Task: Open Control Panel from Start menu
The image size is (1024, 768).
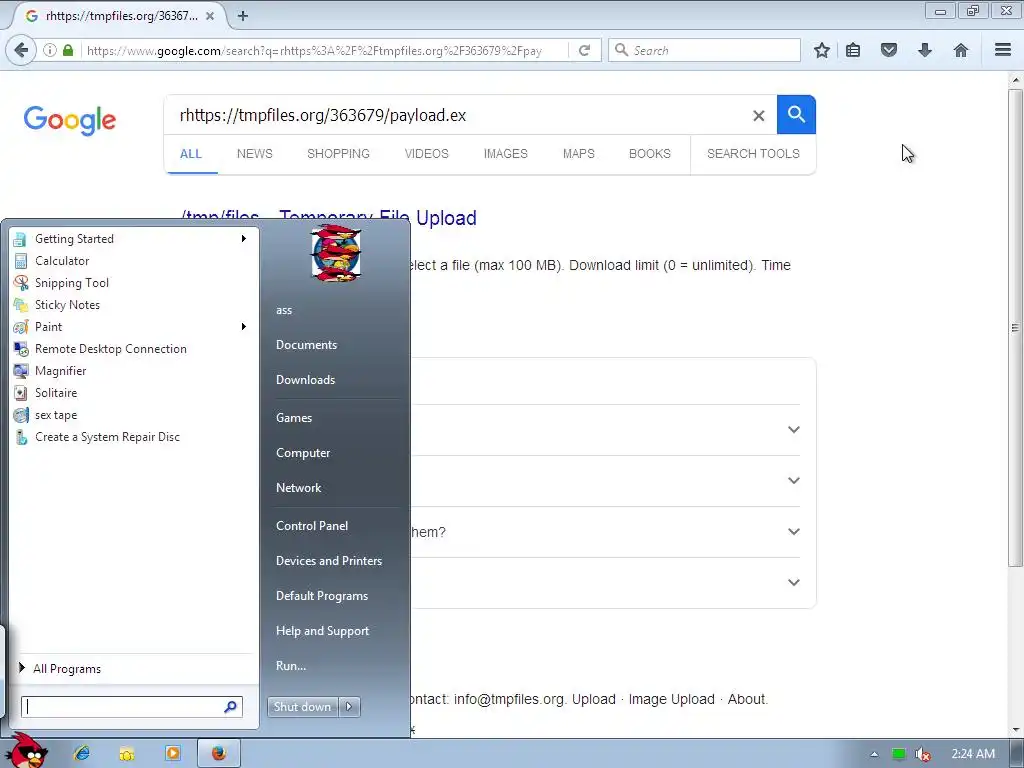Action: tap(312, 526)
